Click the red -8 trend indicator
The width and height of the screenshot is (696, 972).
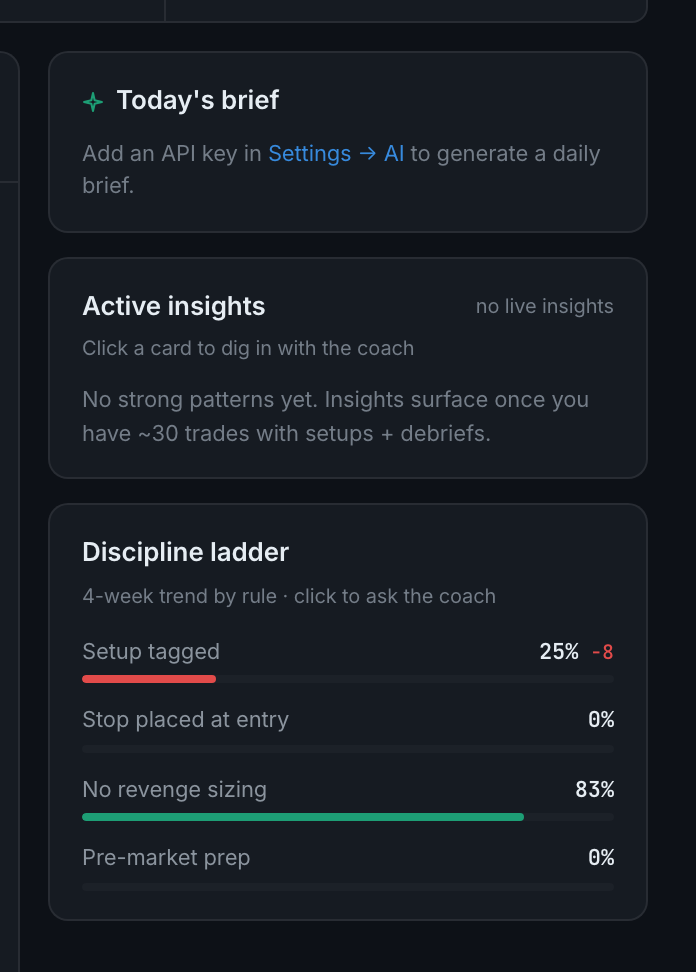coord(602,652)
